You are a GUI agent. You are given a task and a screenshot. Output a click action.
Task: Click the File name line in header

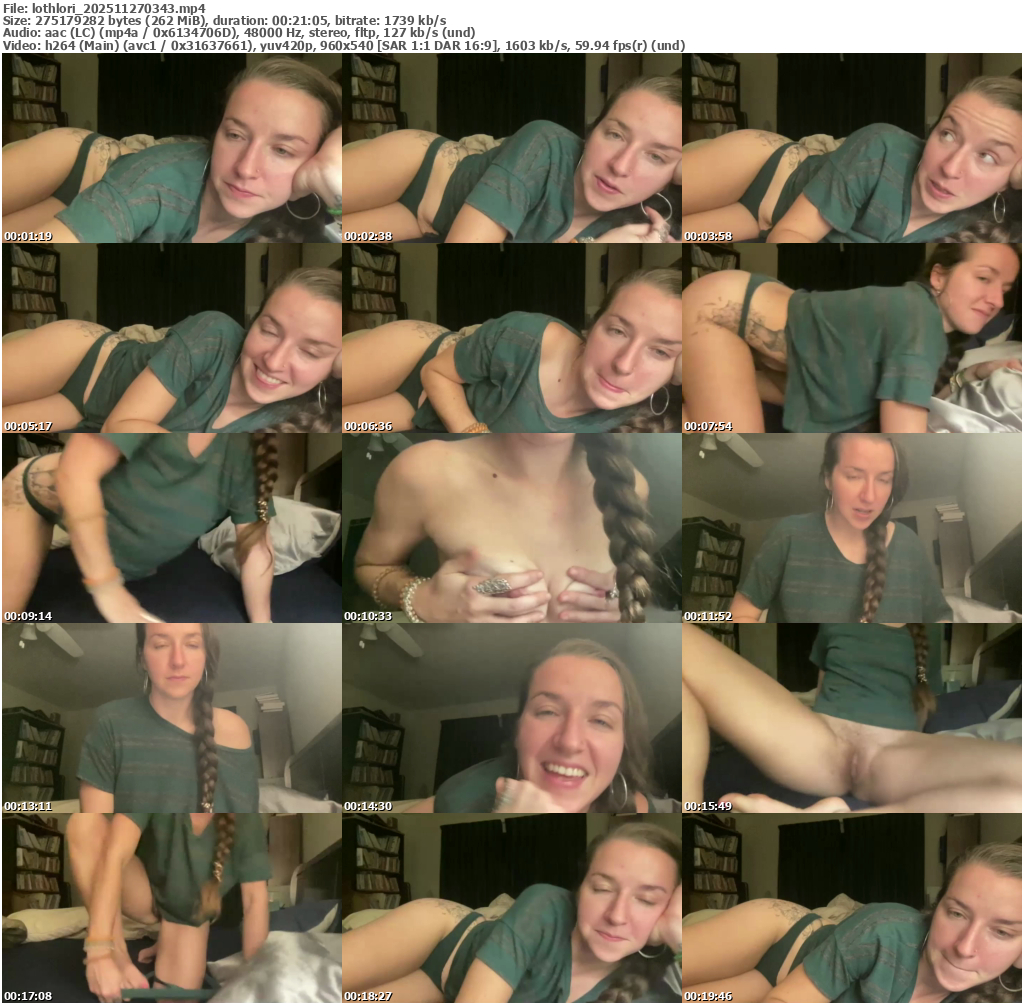click(105, 8)
